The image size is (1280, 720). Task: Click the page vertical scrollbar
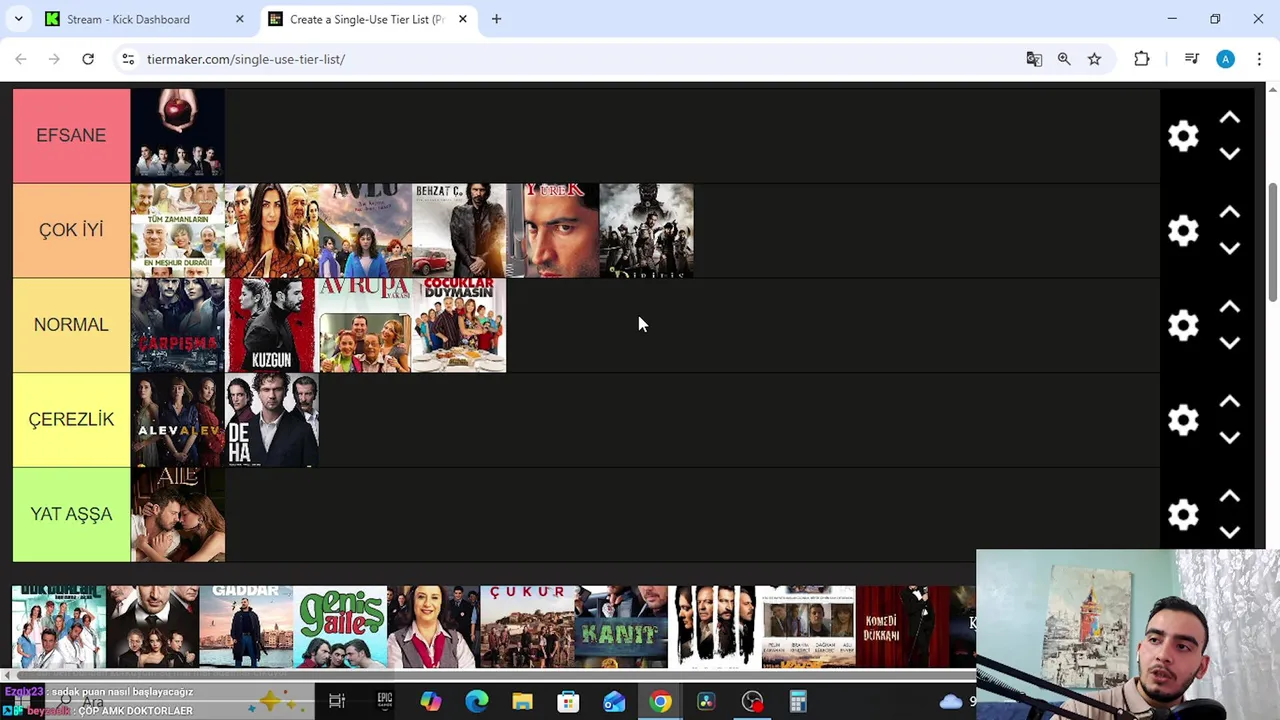pos(1273,240)
